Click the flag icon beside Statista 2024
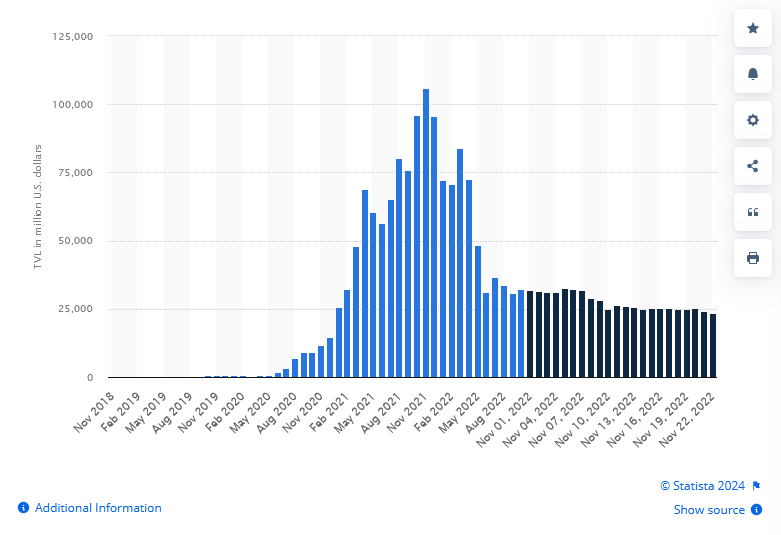Screen dimensions: 781x535 (x=756, y=486)
